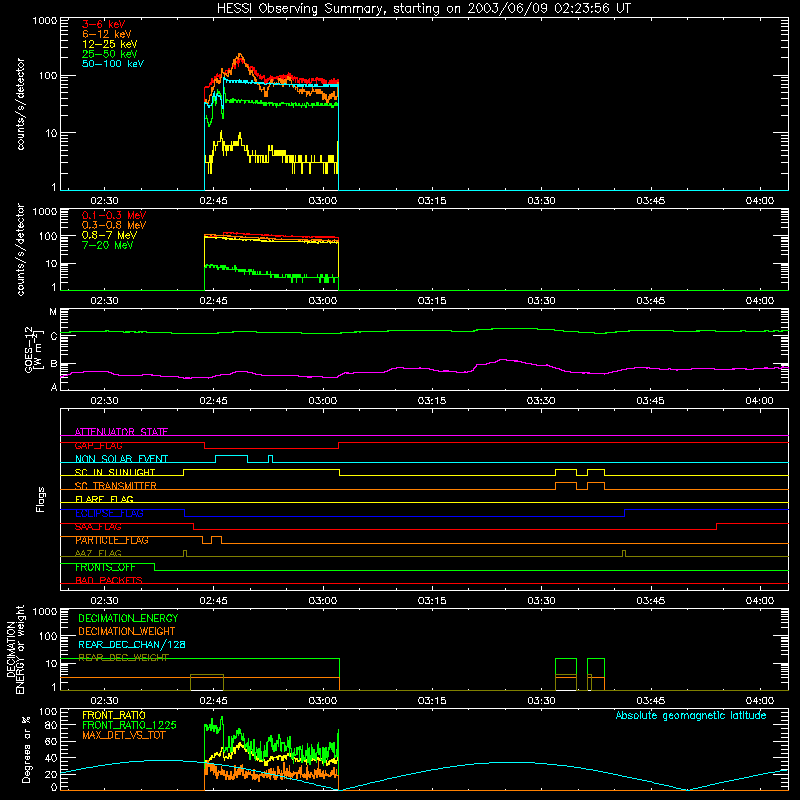Click the 'A' class tick on GOES axis

[x=54, y=387]
